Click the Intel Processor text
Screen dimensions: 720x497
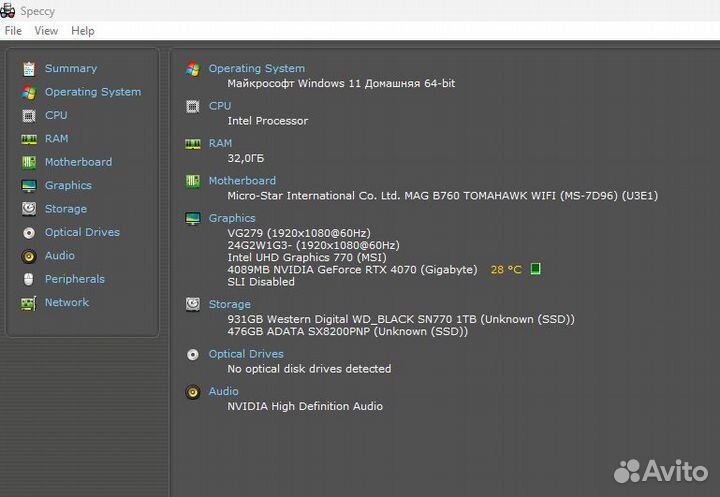268,121
